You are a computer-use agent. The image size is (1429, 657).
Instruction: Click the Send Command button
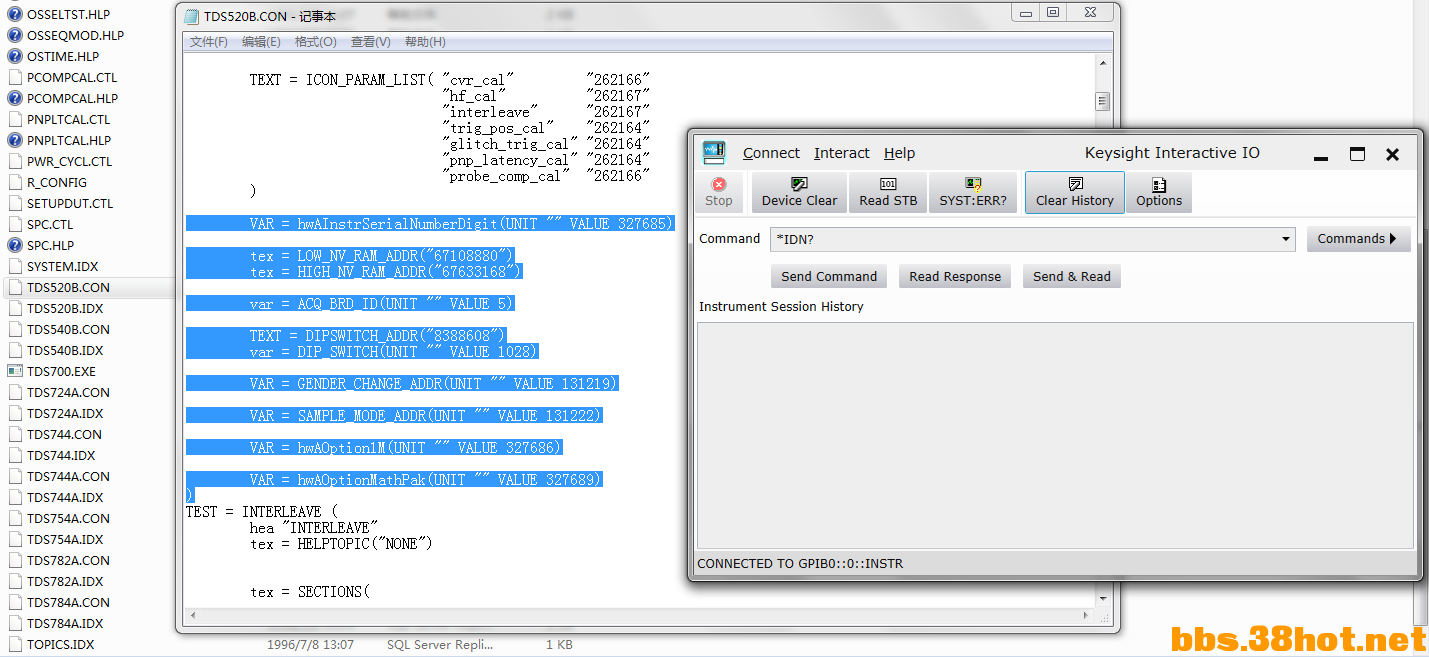pyautogui.click(x=829, y=276)
